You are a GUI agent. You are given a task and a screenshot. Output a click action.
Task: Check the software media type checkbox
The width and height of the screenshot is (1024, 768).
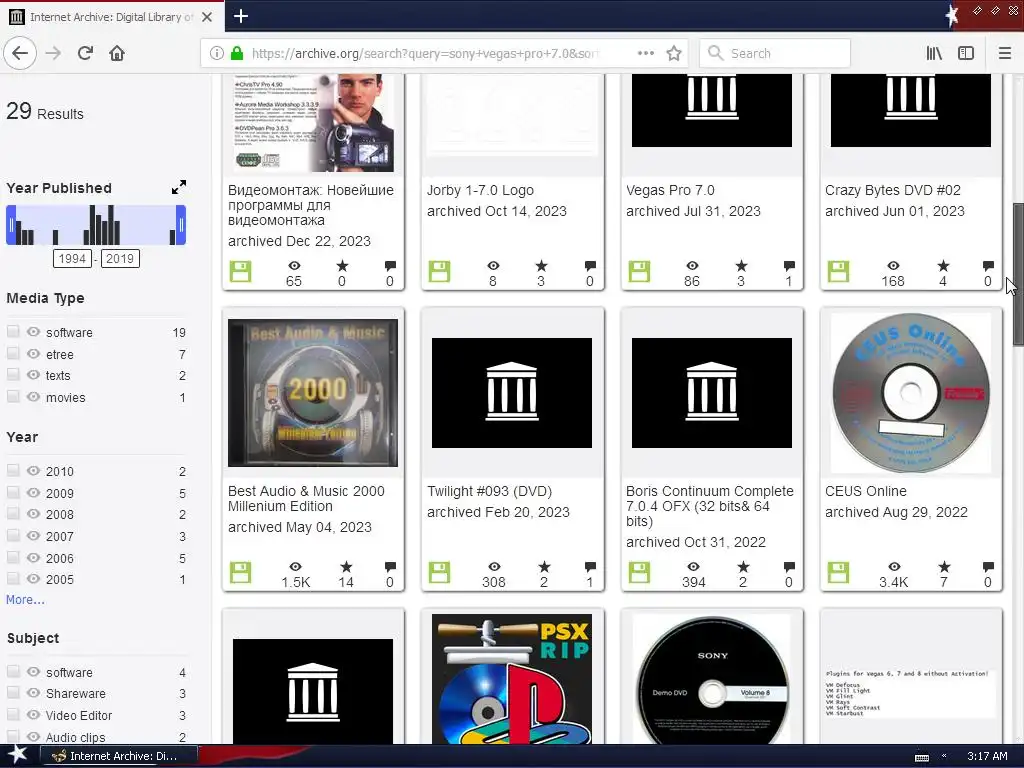(x=13, y=331)
